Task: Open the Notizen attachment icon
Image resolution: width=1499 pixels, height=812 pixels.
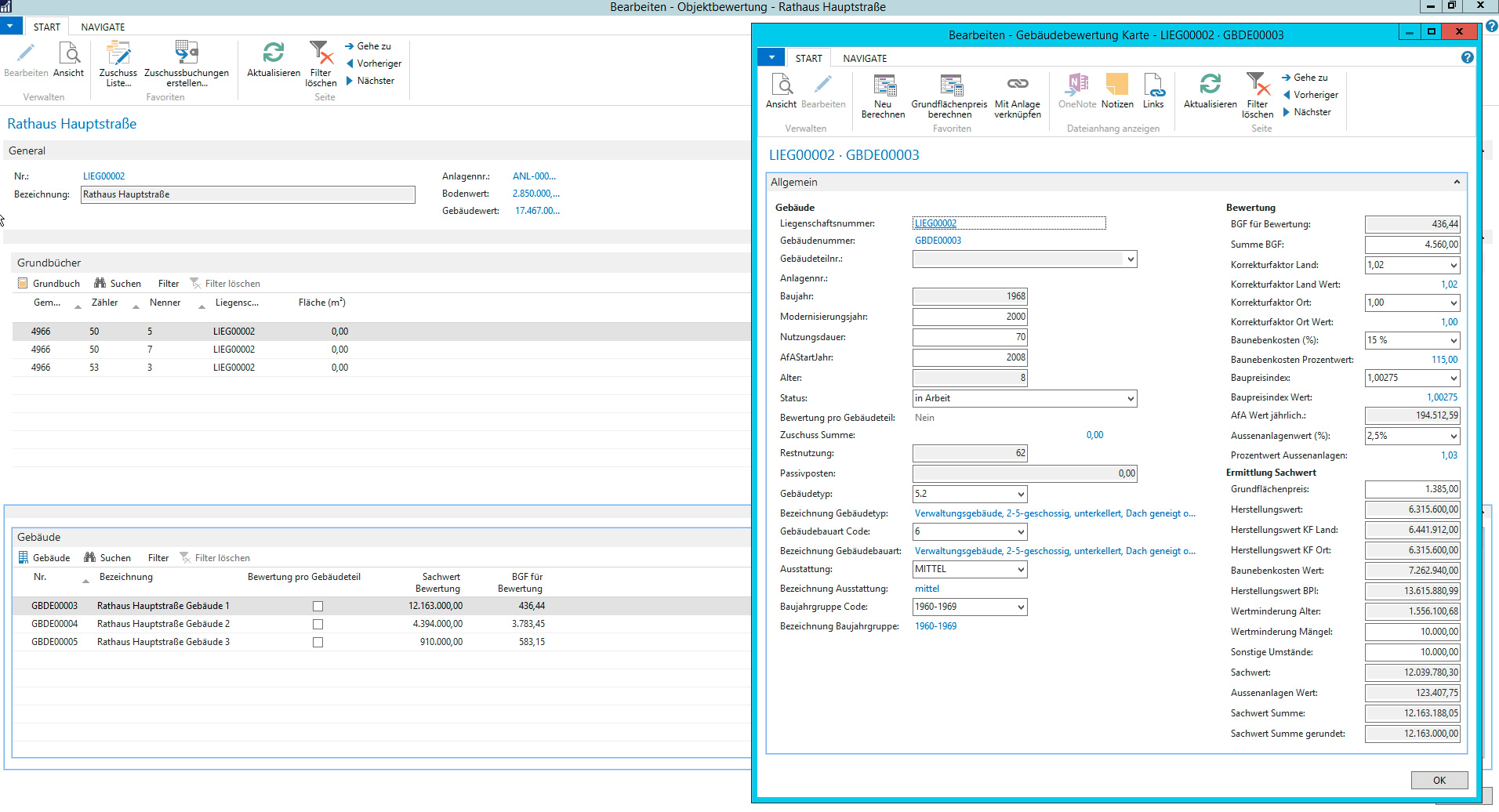Action: (x=1116, y=86)
